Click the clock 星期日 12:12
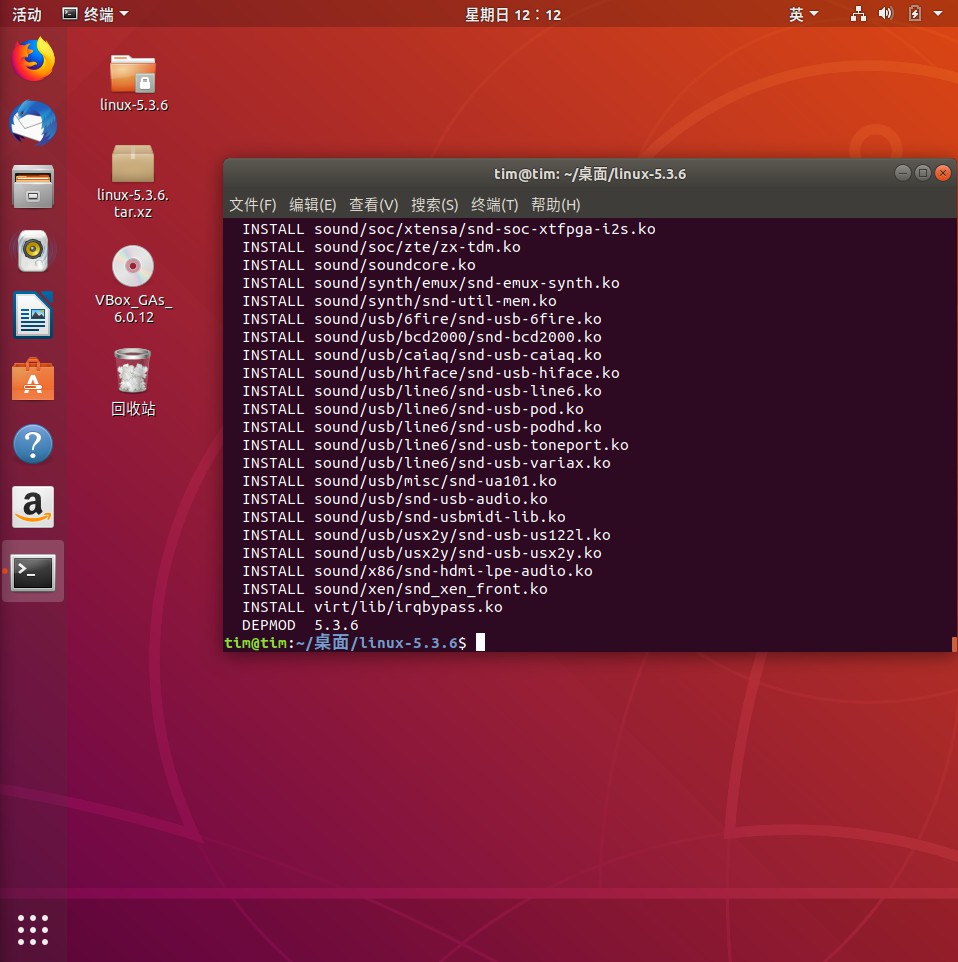958x962 pixels. click(x=513, y=14)
